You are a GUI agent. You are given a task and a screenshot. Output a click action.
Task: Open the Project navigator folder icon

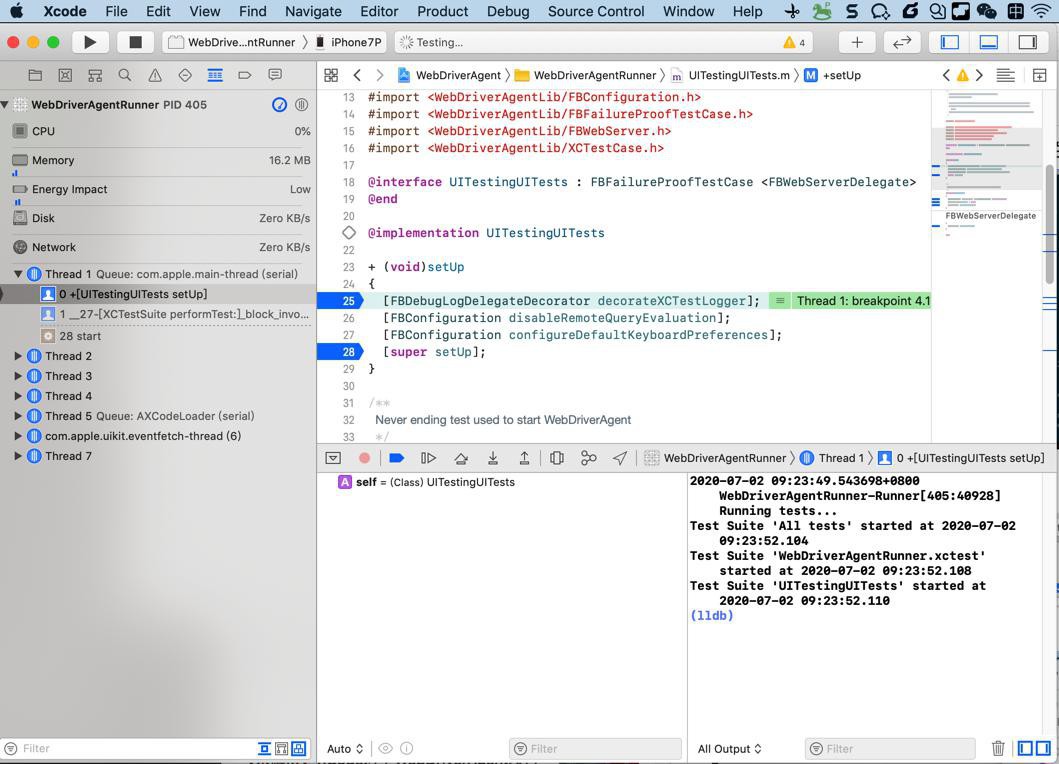pyautogui.click(x=35, y=75)
